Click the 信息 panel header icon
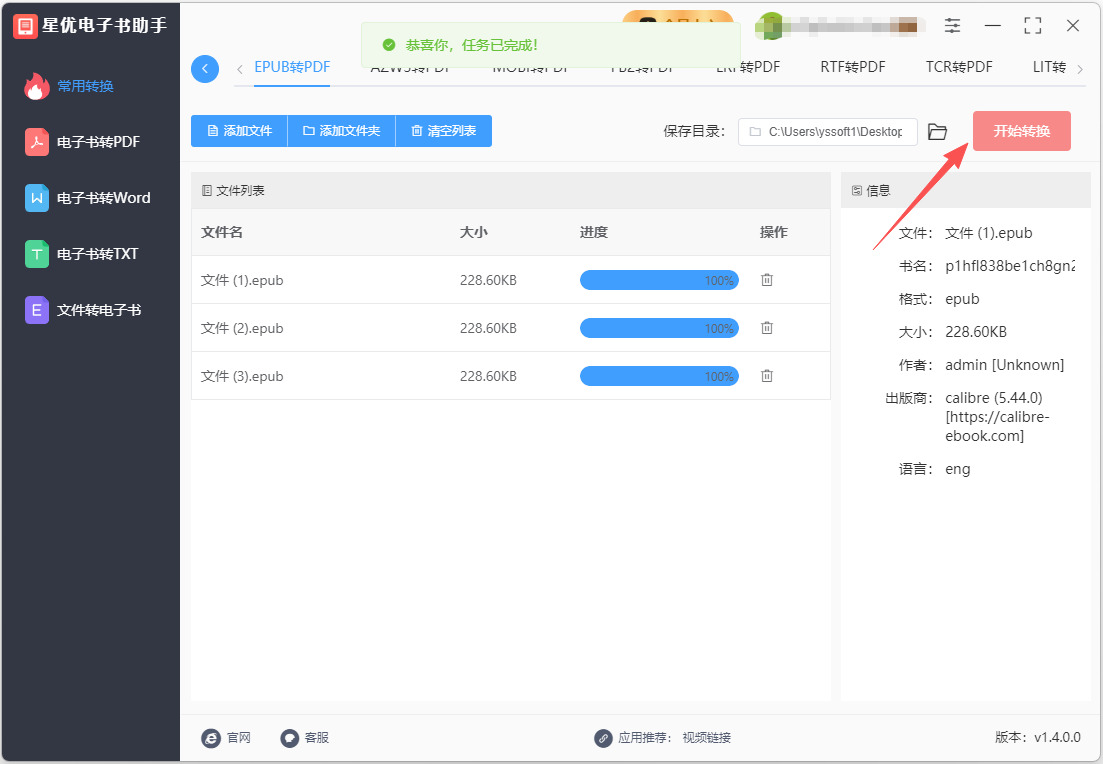1103x764 pixels. [857, 191]
